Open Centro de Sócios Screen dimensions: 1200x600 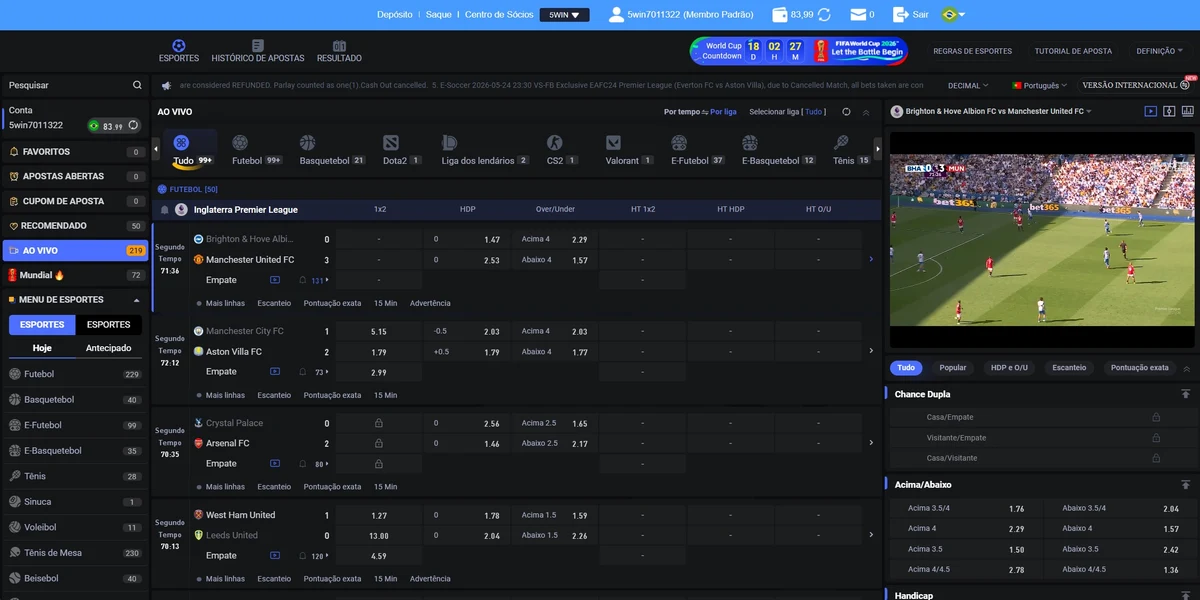(x=499, y=15)
